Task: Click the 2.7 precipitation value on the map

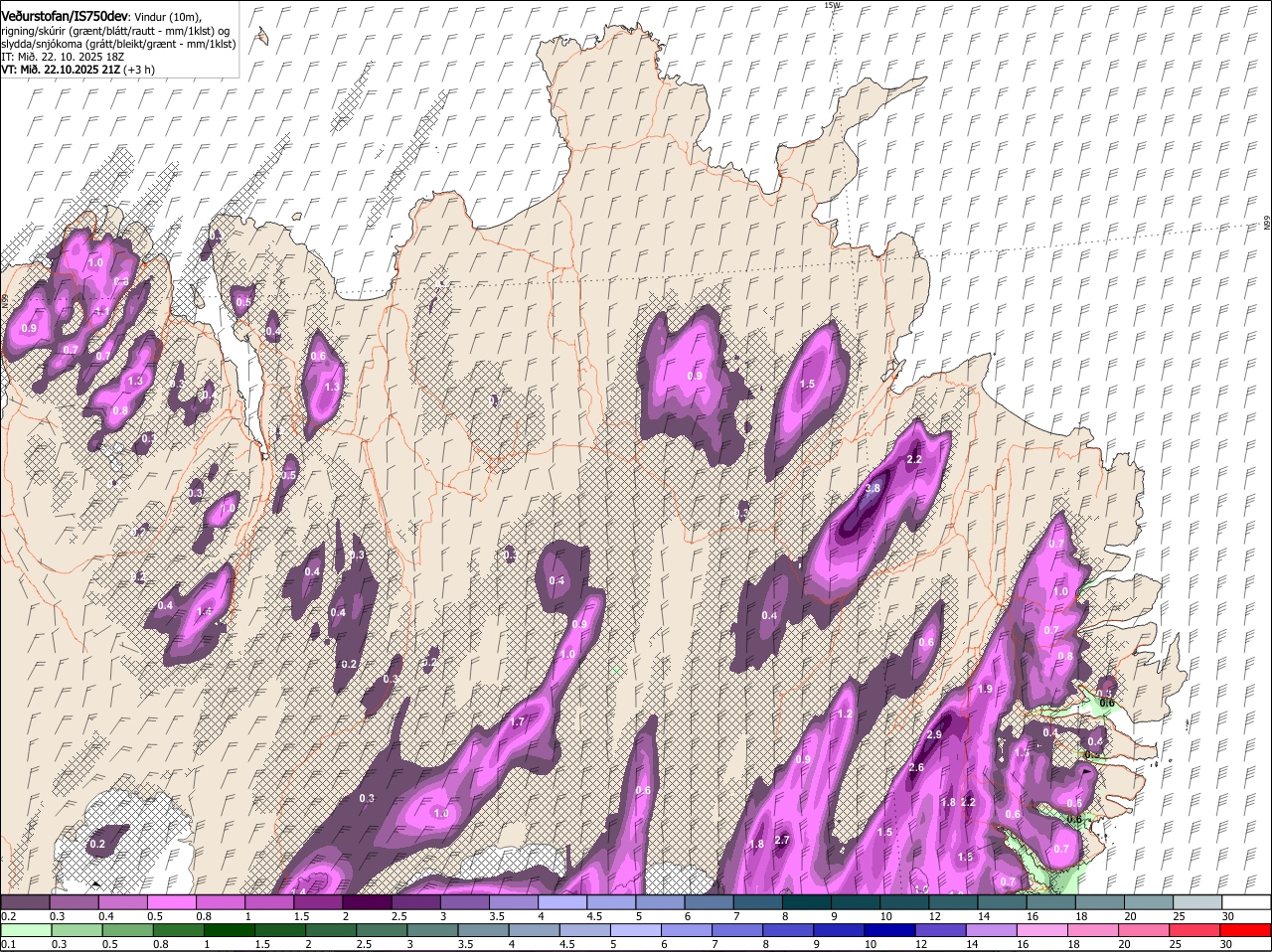Action: [x=782, y=840]
